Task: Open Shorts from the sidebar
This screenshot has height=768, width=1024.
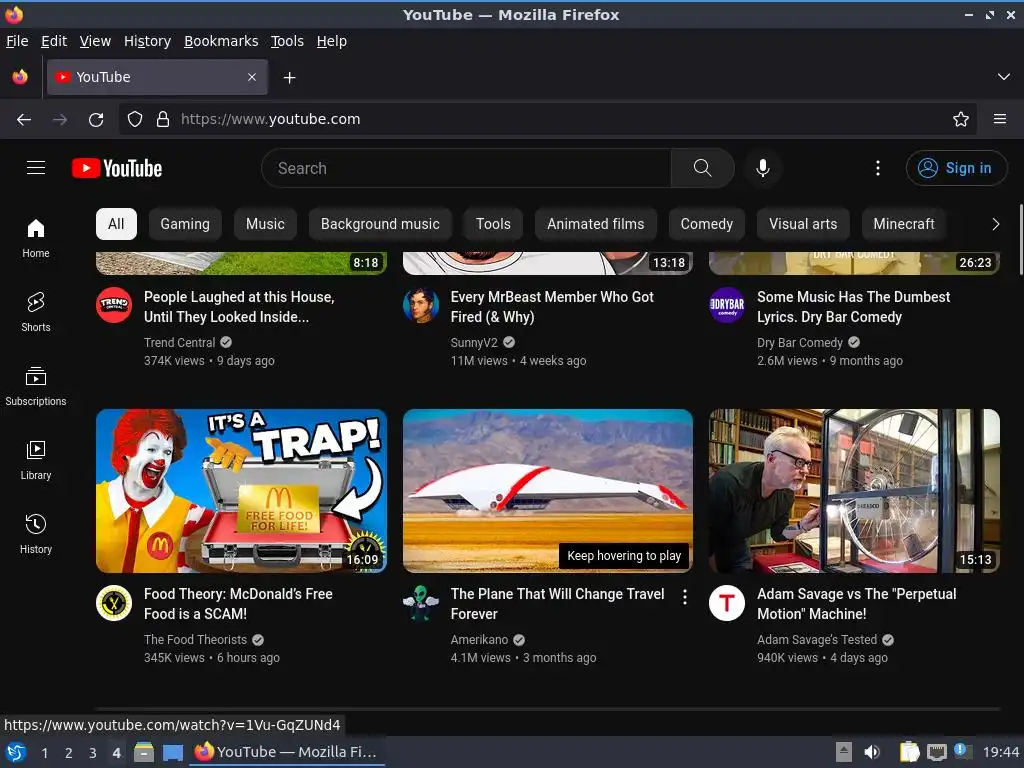Action: click(x=36, y=312)
